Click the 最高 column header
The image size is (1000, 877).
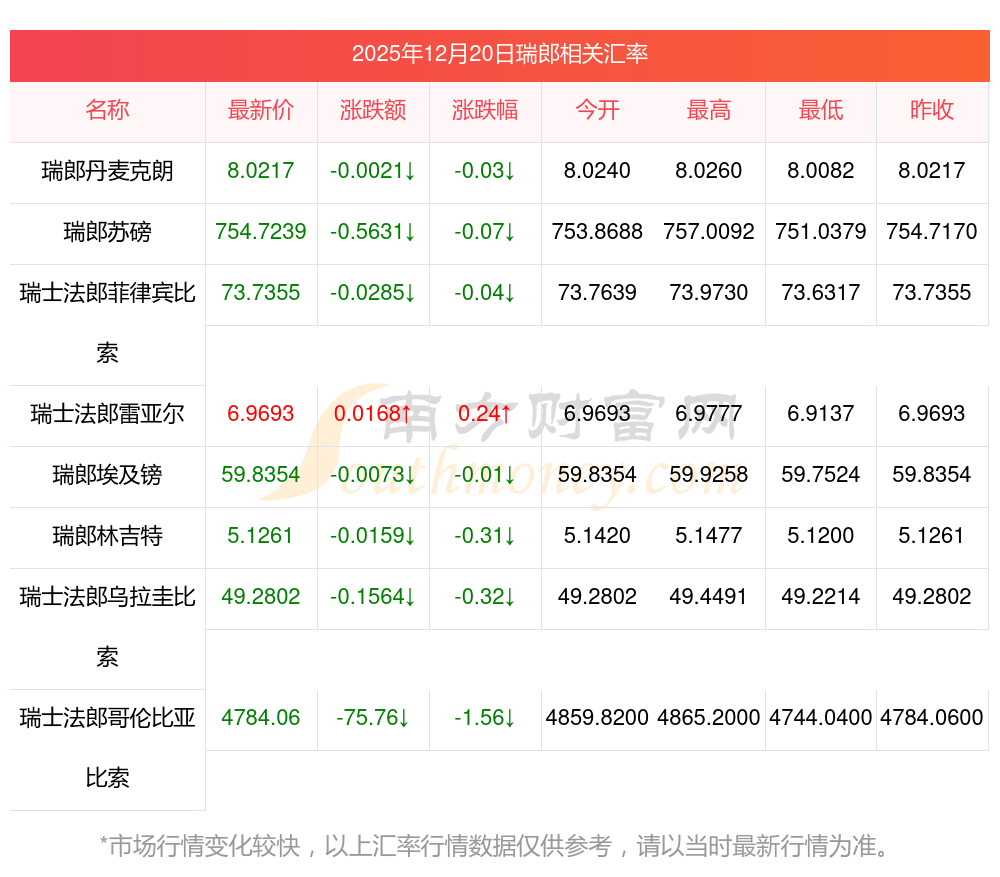pos(709,110)
